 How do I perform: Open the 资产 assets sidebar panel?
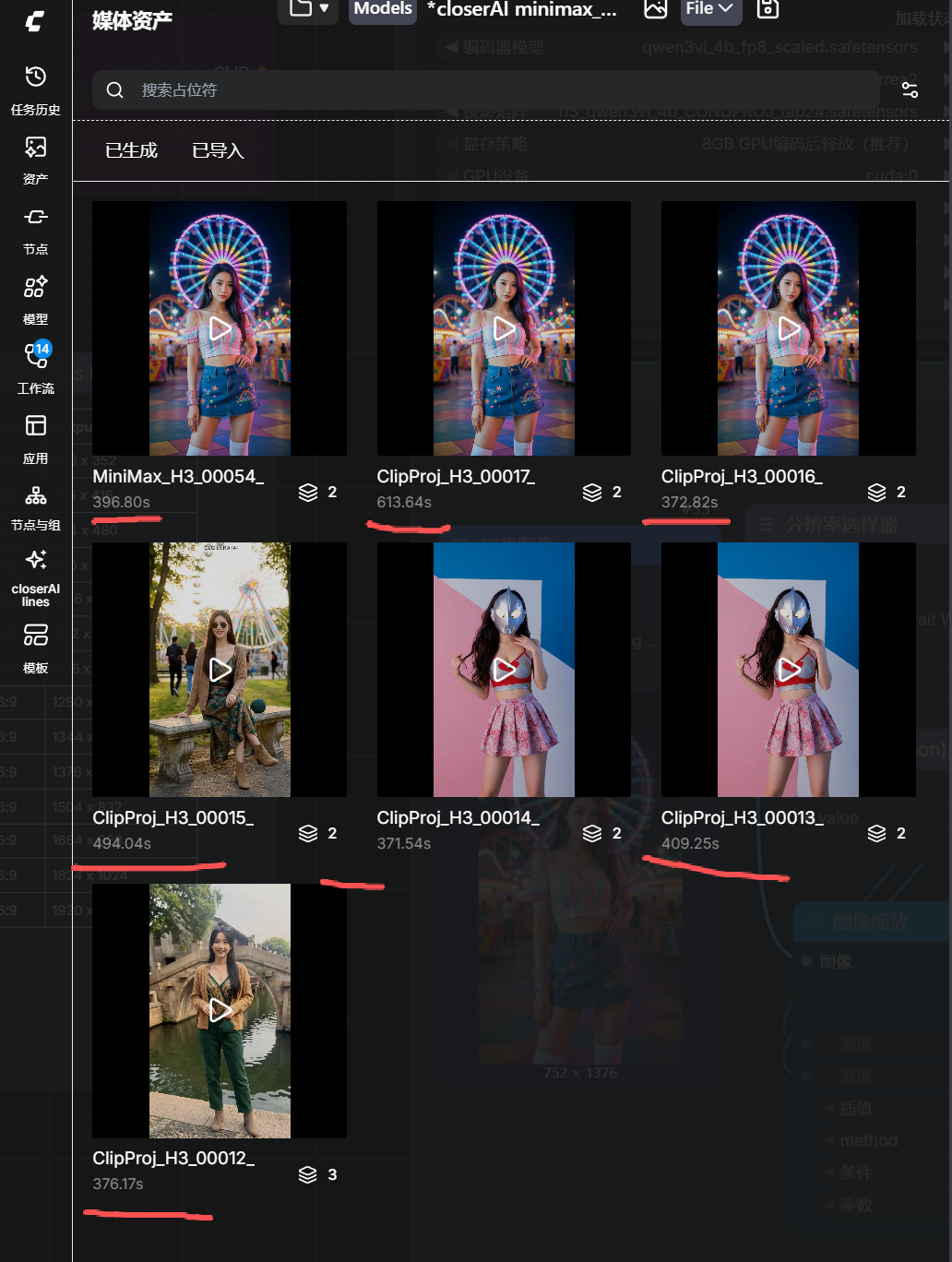(36, 161)
